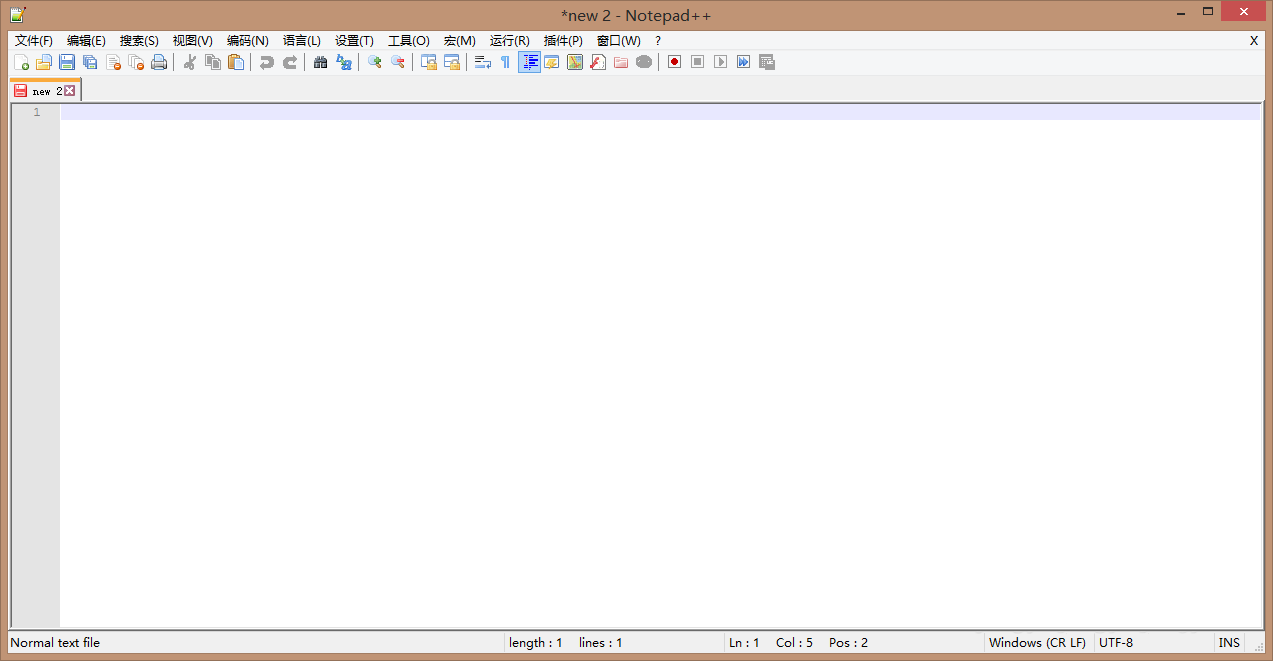Click line number 1 in the margin
The image size is (1273, 661).
36,112
